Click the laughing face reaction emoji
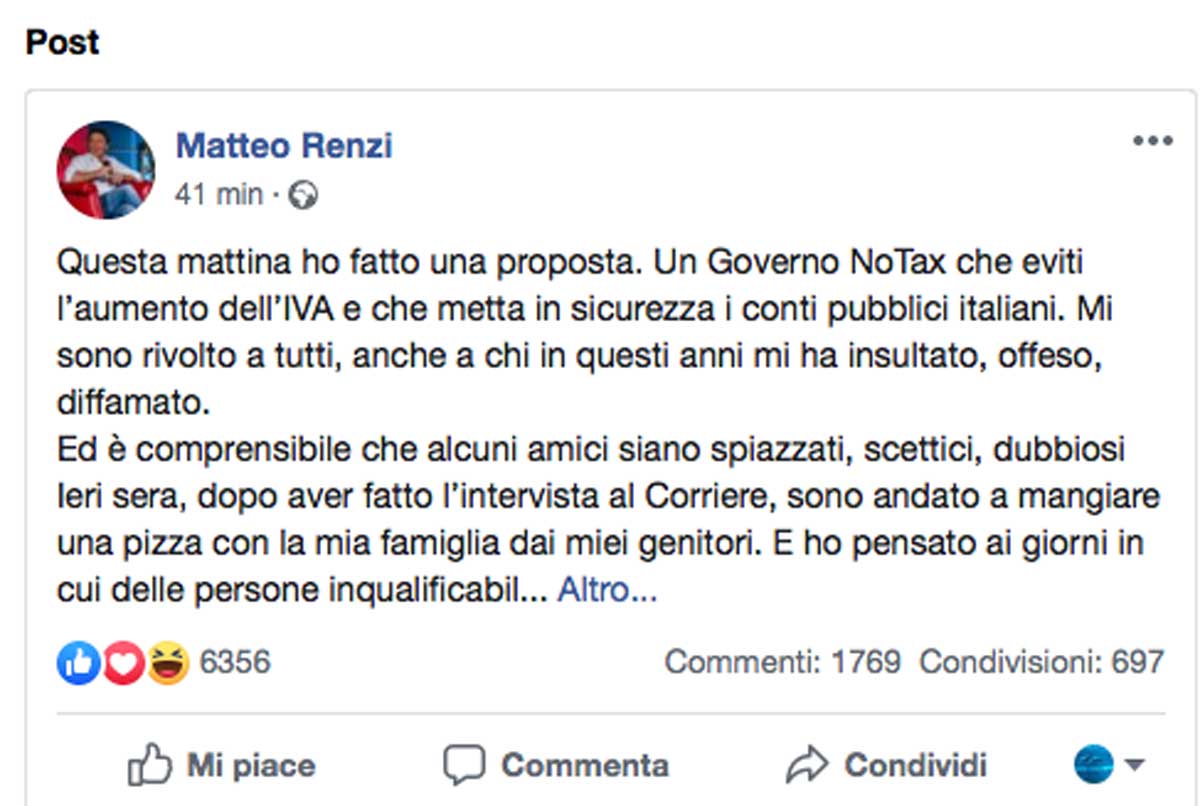This screenshot has height=806, width=1200. click(168, 662)
